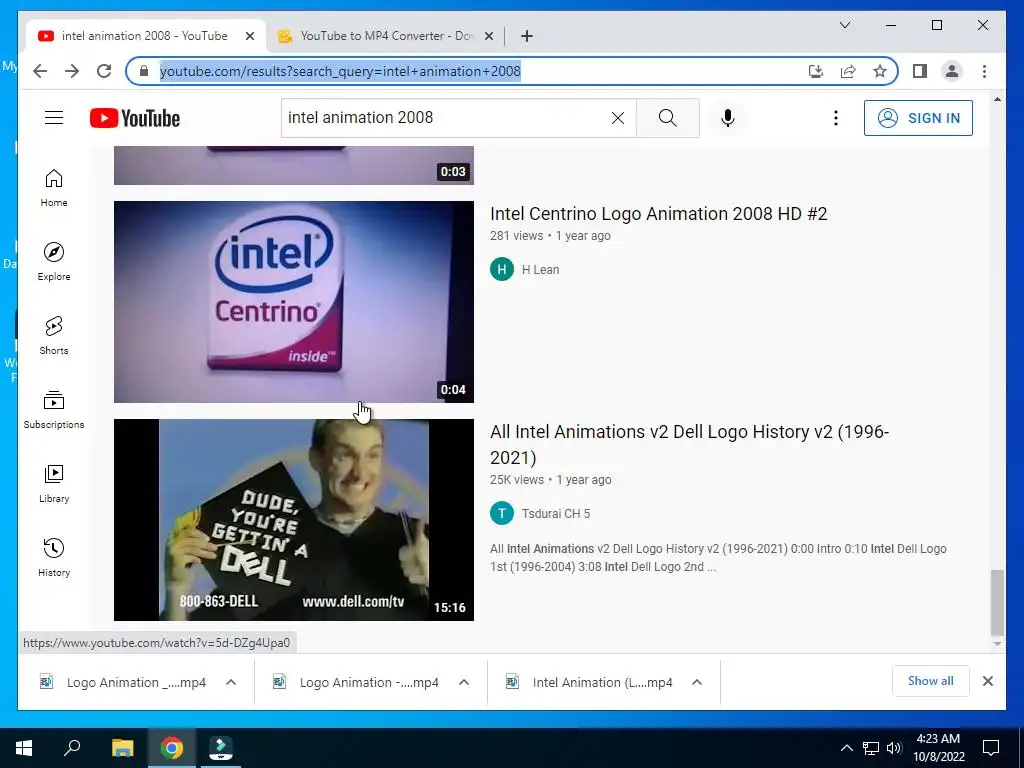Click the SIGN IN button
Image resolution: width=1024 pixels, height=768 pixels.
pyautogui.click(x=918, y=118)
